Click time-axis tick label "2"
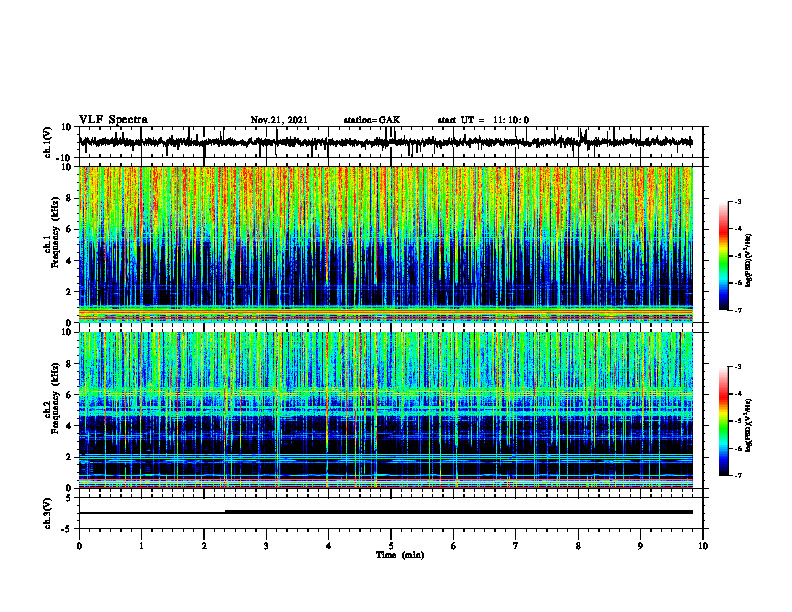The width and height of the screenshot is (792, 612). point(204,546)
